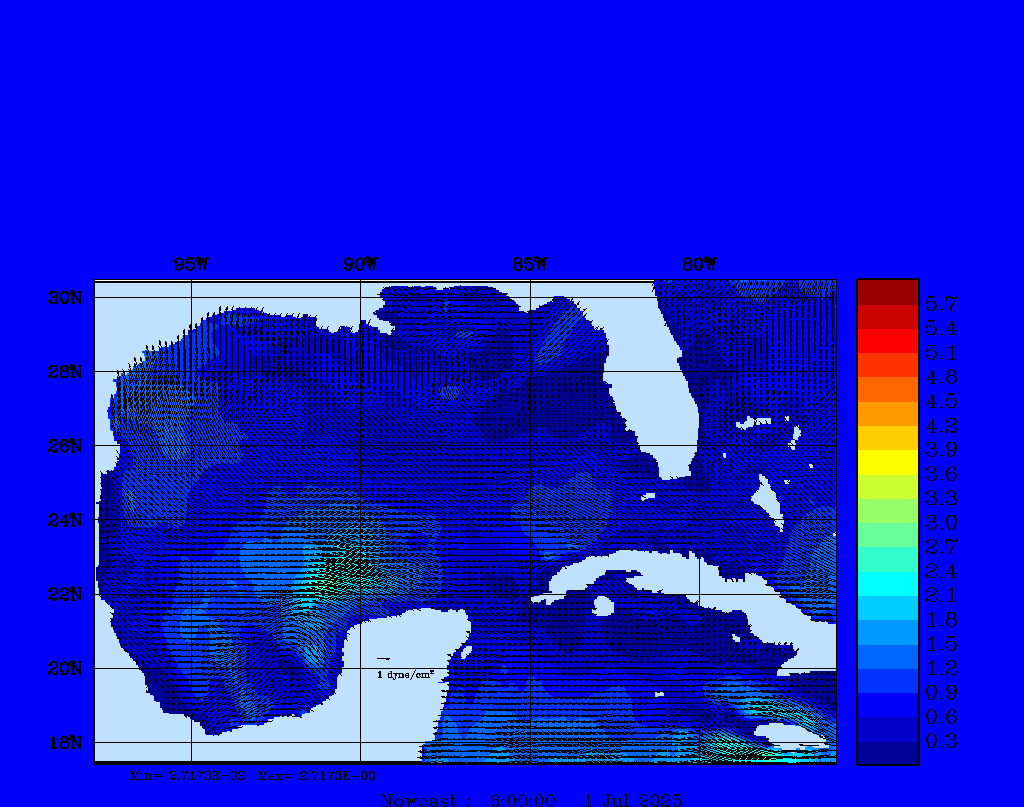Click the 18N latitude axis label

point(66,742)
